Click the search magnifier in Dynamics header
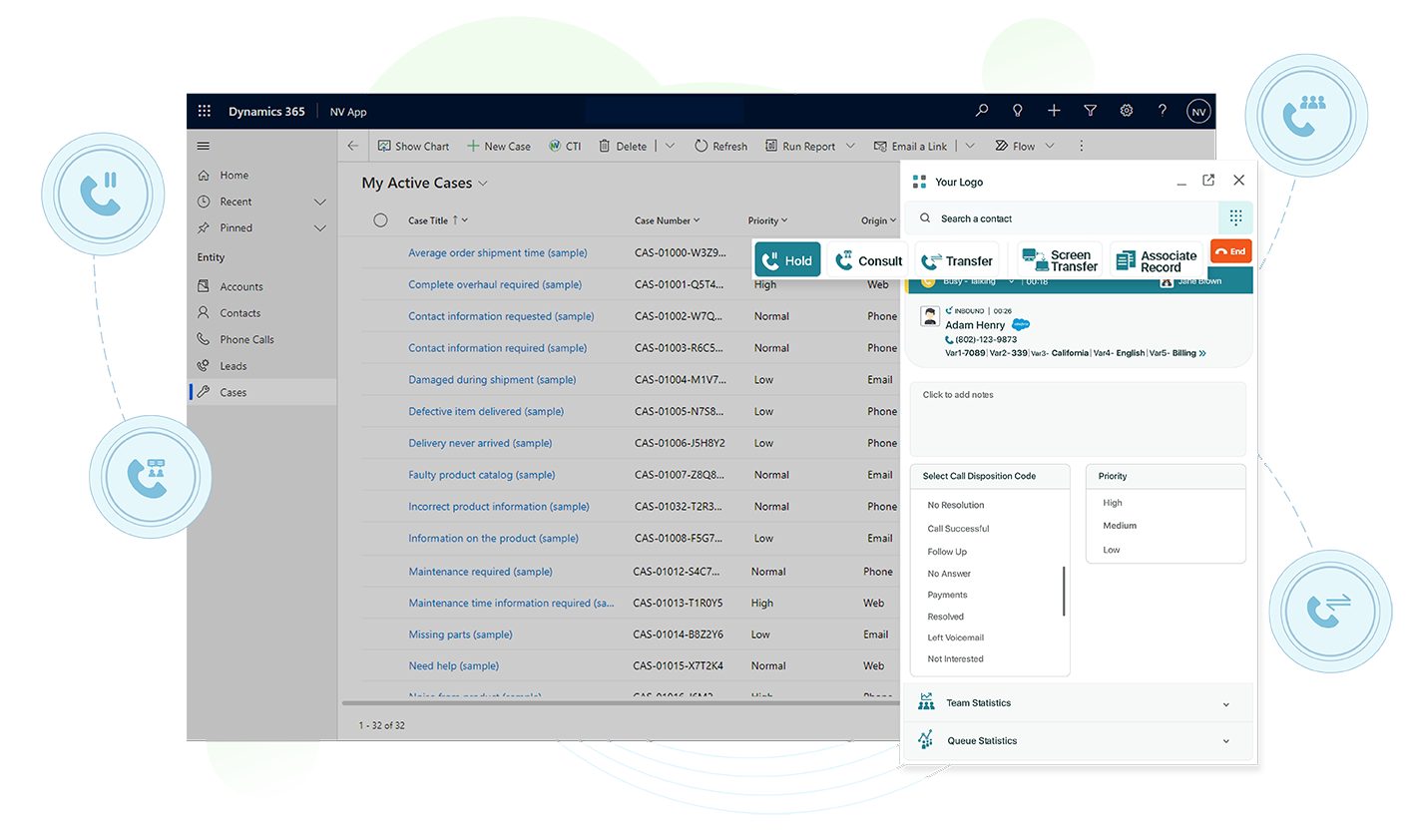This screenshot has width=1413, height=840. (x=982, y=111)
